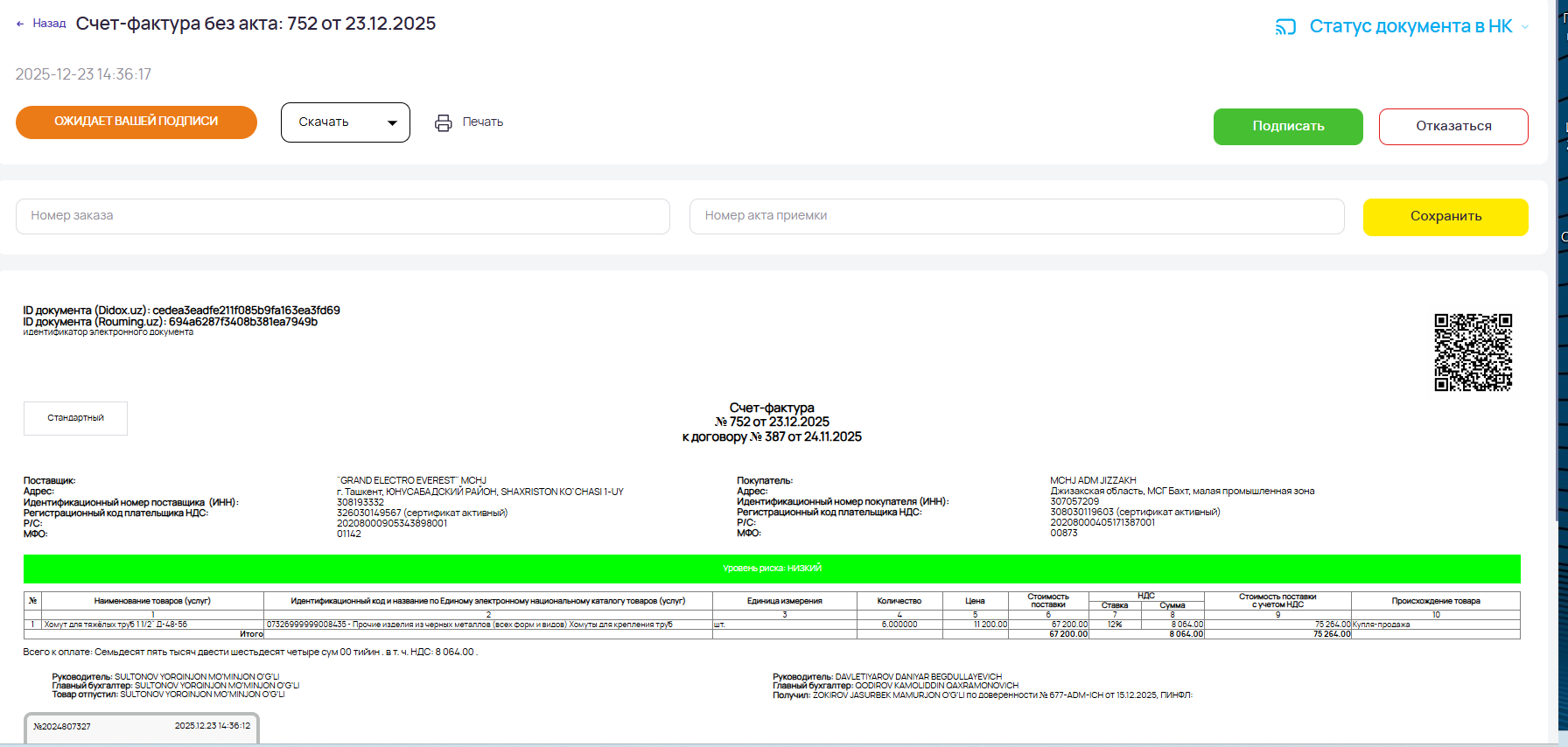1568x747 pixels.
Task: Click buyer INN 307057209
Action: point(1074,501)
